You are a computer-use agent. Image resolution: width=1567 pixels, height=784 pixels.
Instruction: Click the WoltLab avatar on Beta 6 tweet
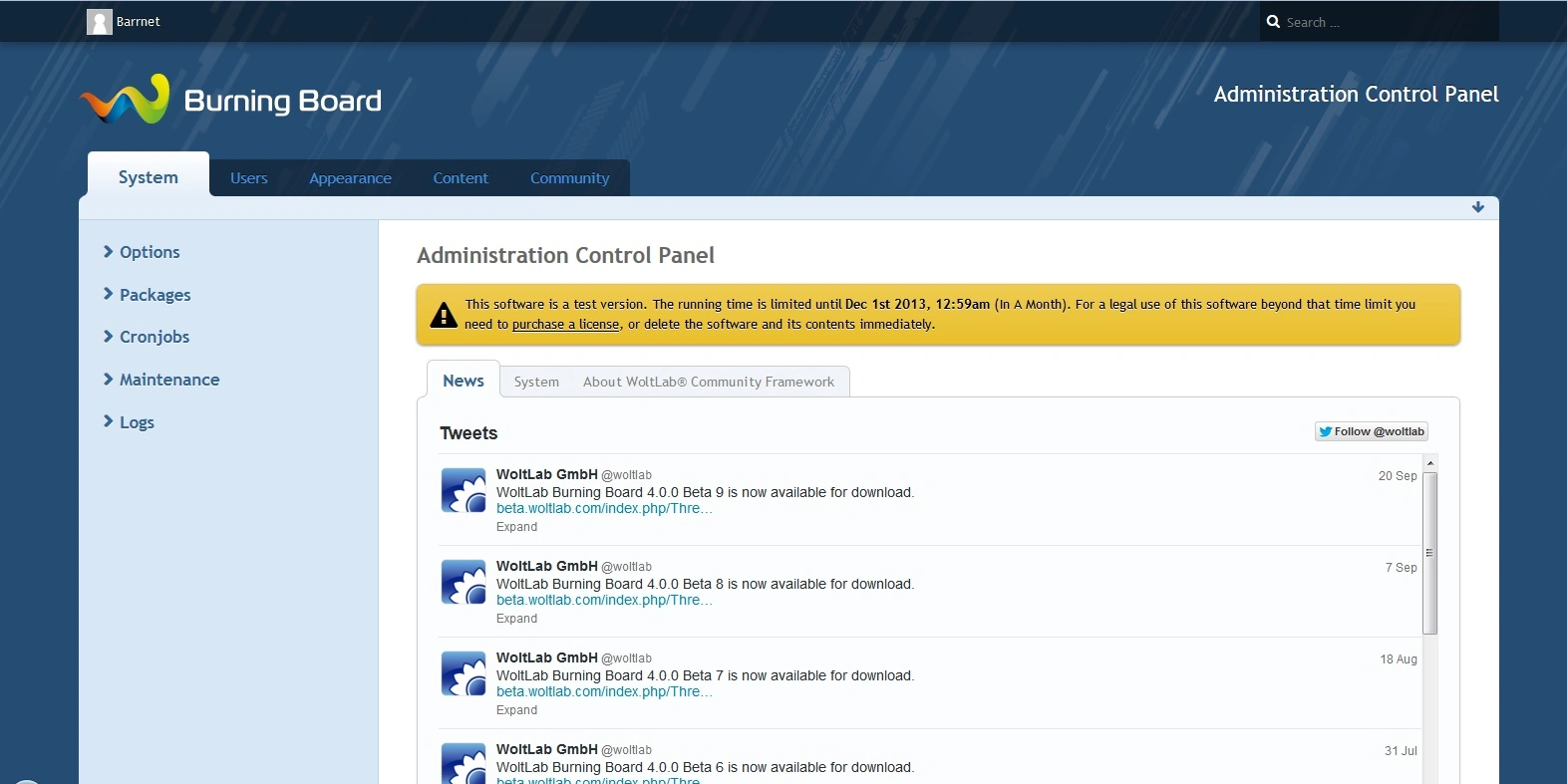[464, 763]
